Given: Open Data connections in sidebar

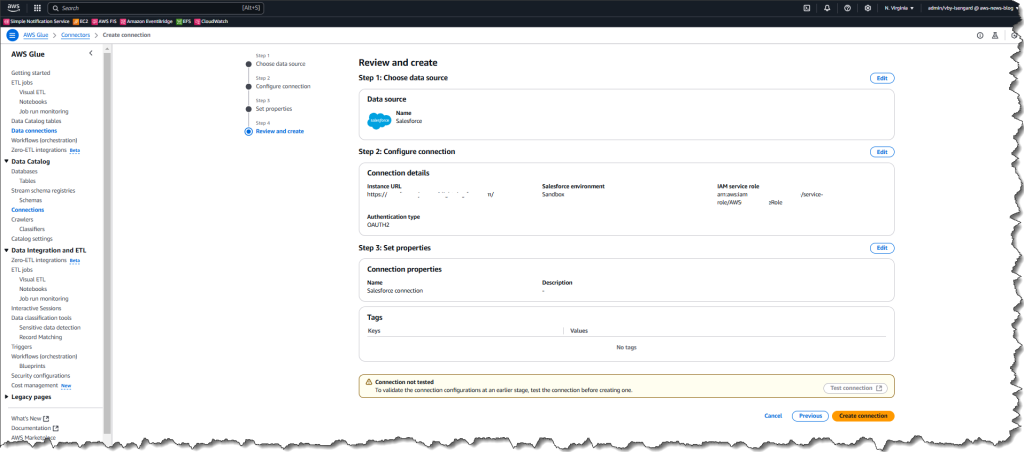Looking at the screenshot, I should 34,131.
